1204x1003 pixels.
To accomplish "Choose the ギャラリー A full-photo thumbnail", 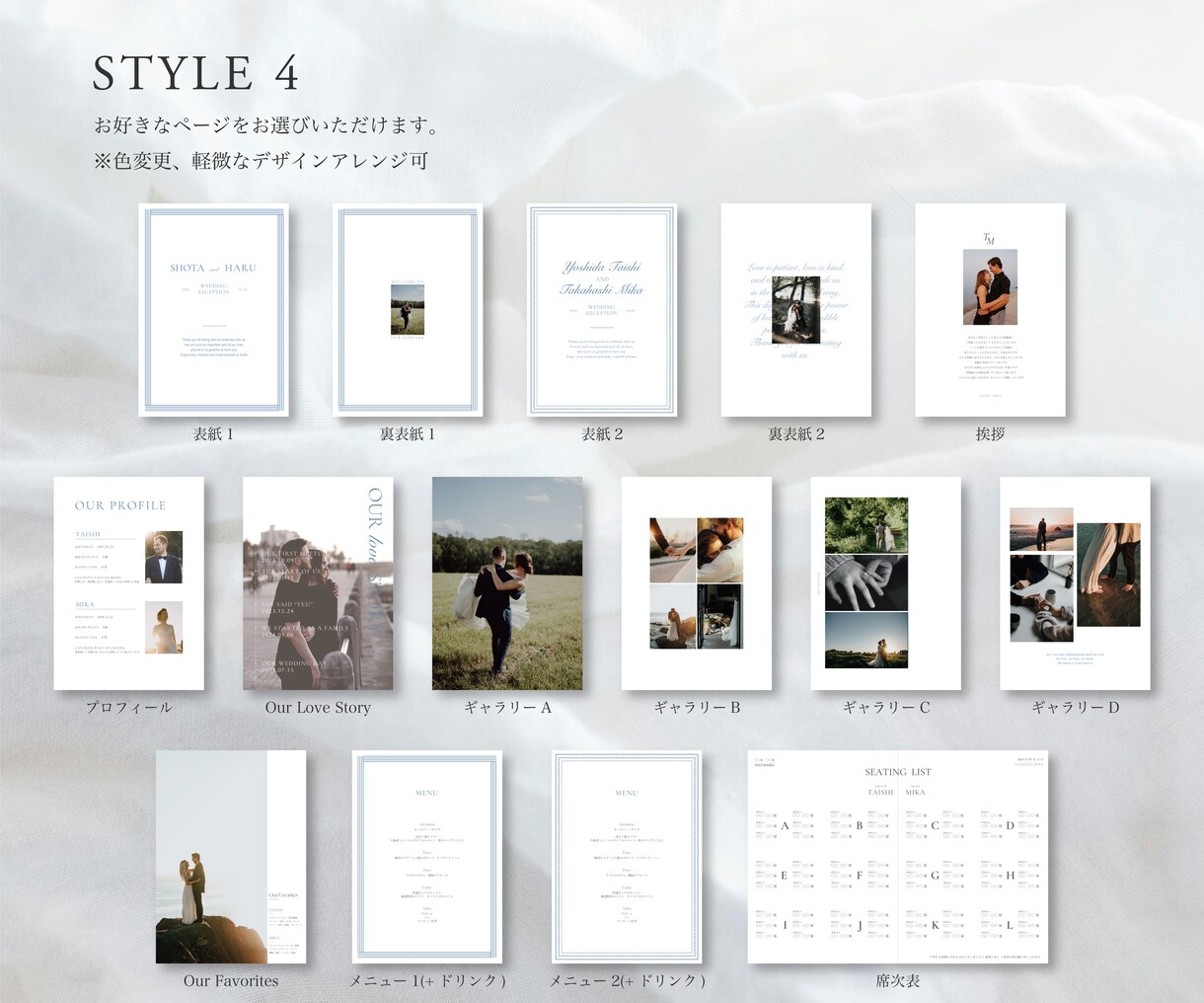I will point(507,583).
